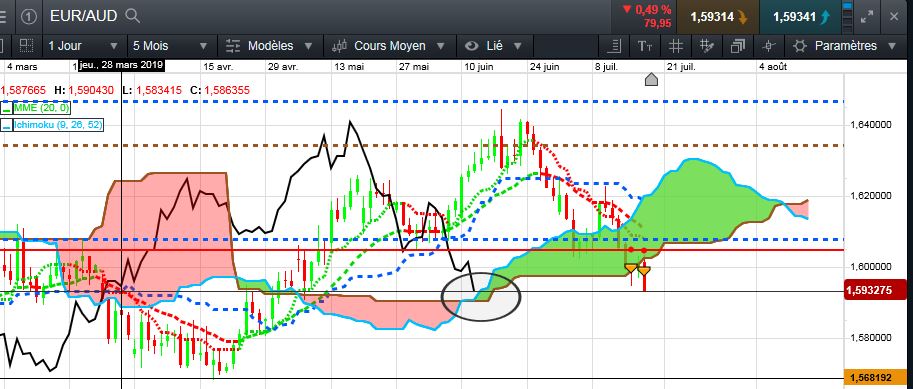913x389 pixels.
Task: Open the 1 Jour timeframe dropdown
Action: pos(84,45)
